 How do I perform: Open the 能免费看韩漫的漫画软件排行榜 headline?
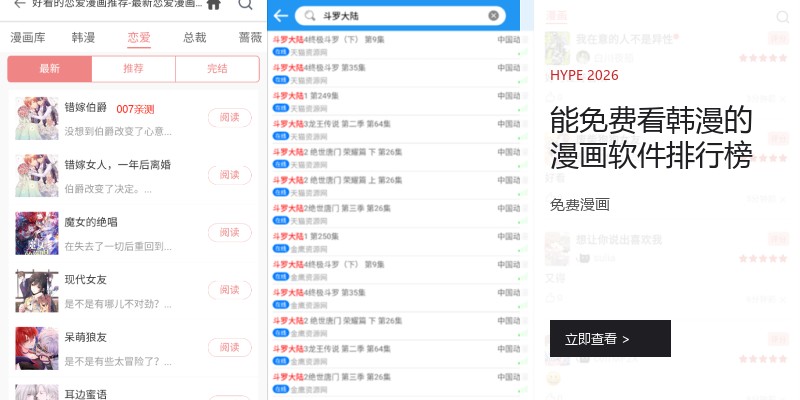652,137
